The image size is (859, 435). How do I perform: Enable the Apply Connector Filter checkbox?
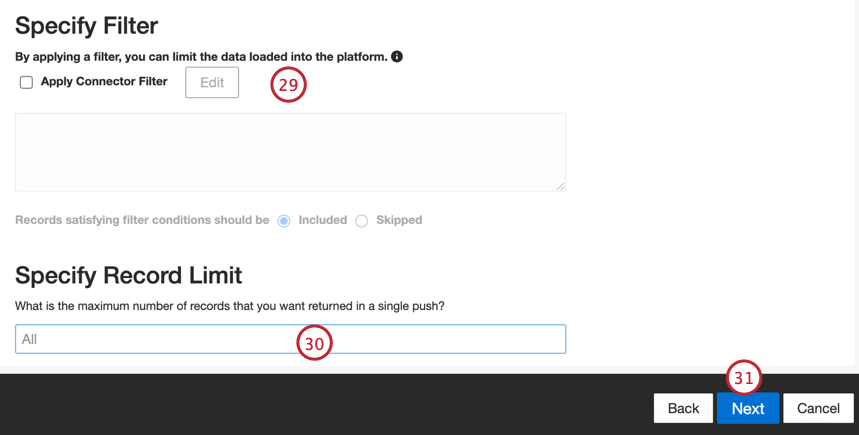point(27,82)
